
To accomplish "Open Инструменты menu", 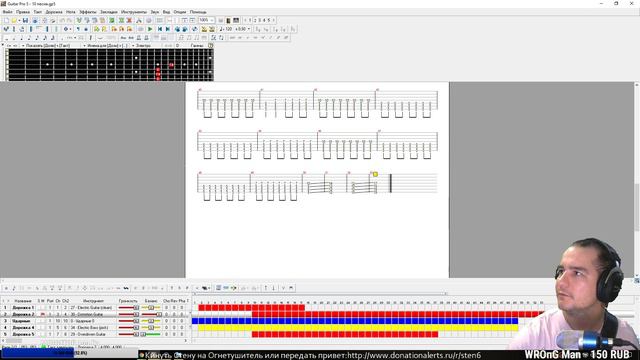I will tap(134, 12).
